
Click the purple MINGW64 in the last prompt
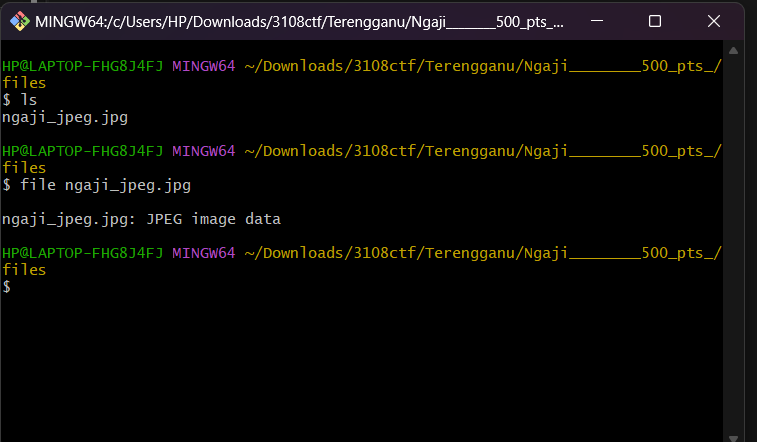pyautogui.click(x=203, y=253)
